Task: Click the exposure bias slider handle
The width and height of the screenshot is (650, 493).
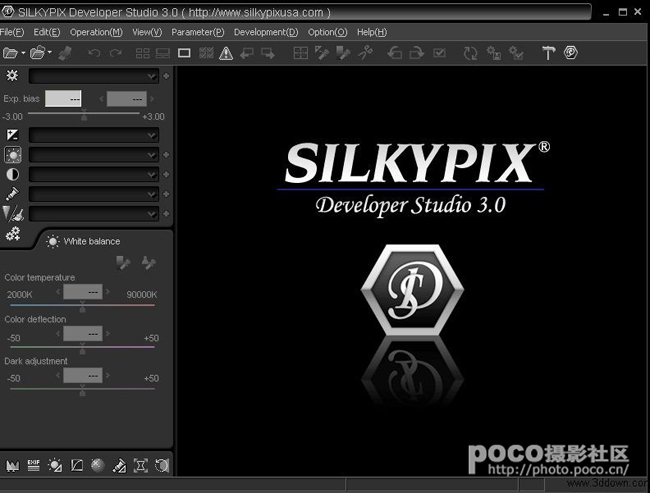Action: [83, 116]
